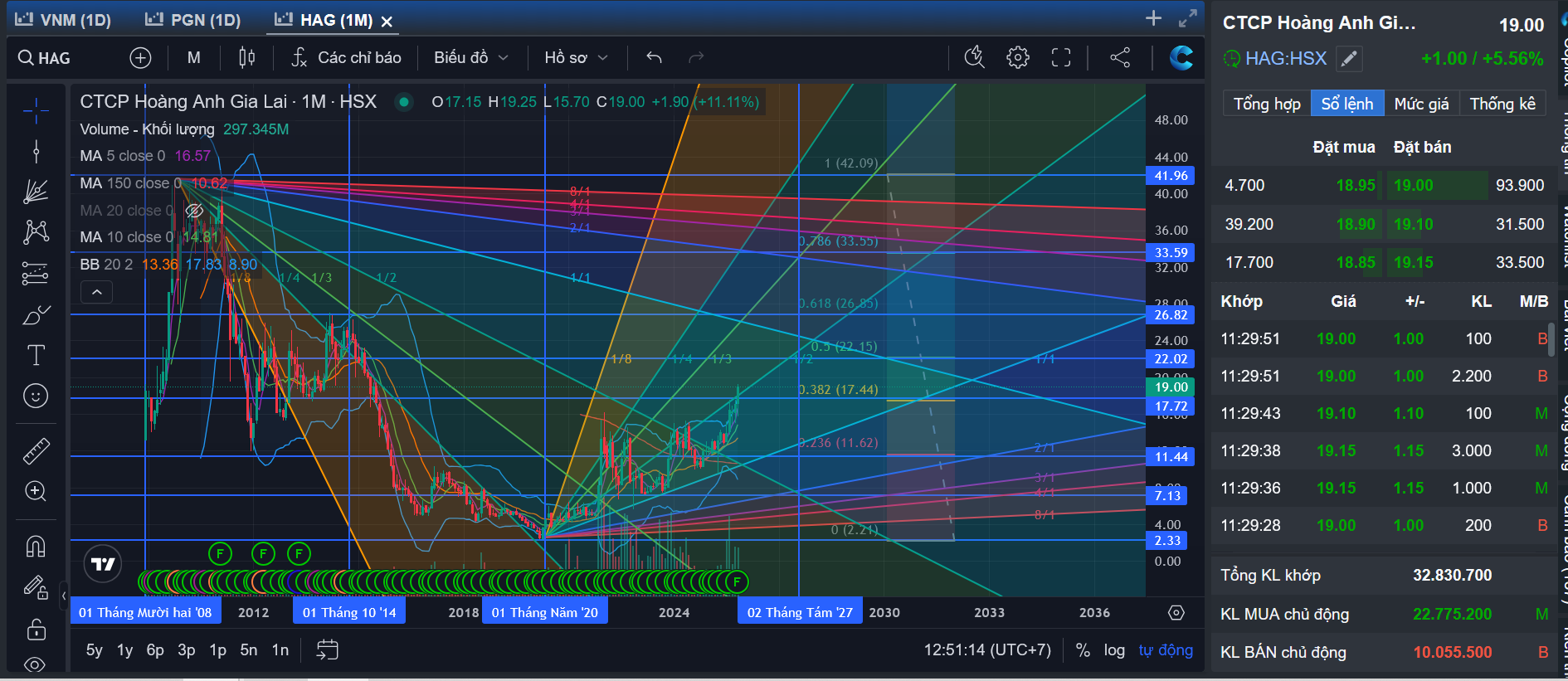The width and height of the screenshot is (1568, 681).
Task: Open chart settings gear
Action: 1018,57
